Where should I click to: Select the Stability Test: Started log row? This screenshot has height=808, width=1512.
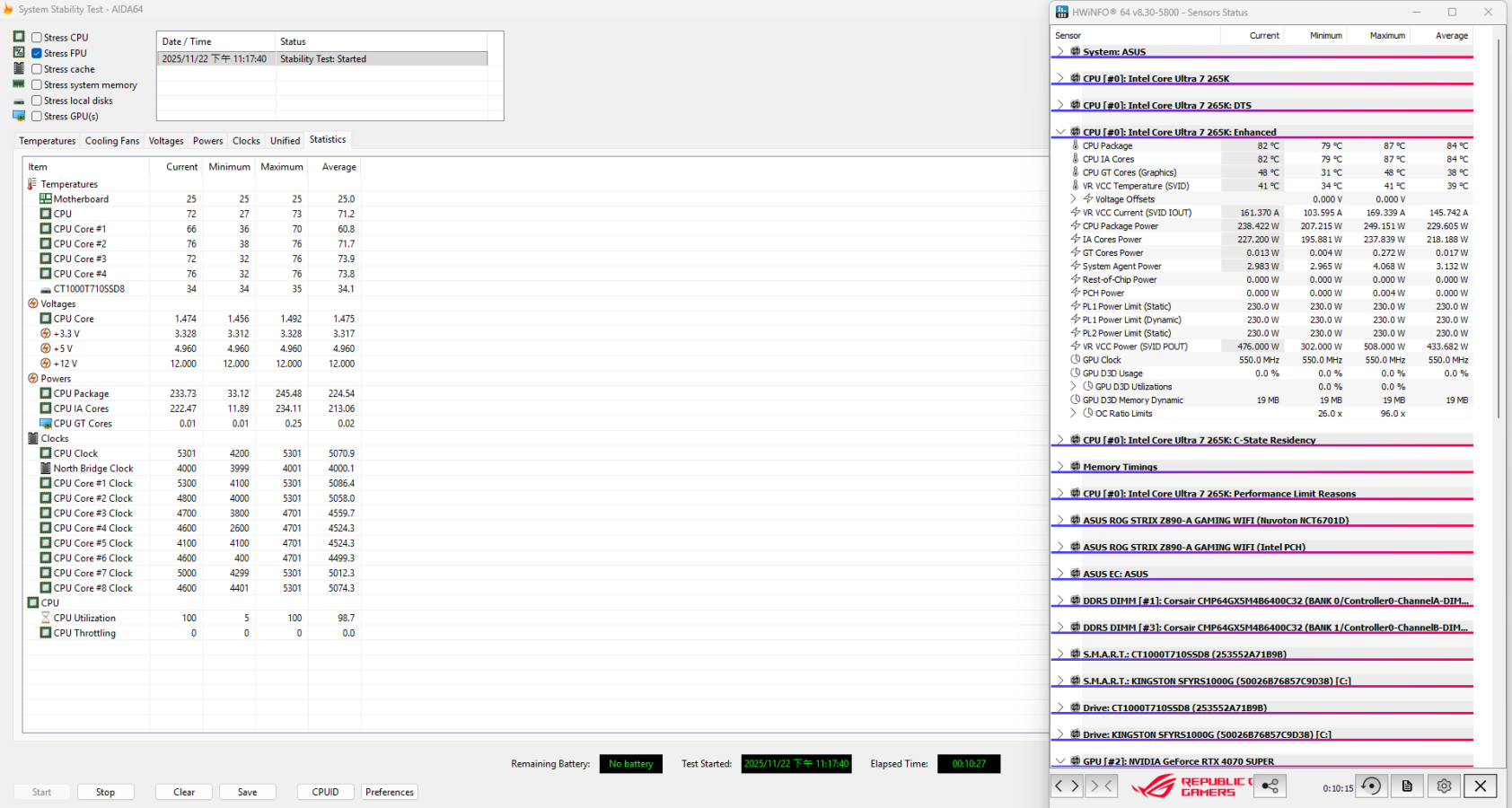[323, 59]
